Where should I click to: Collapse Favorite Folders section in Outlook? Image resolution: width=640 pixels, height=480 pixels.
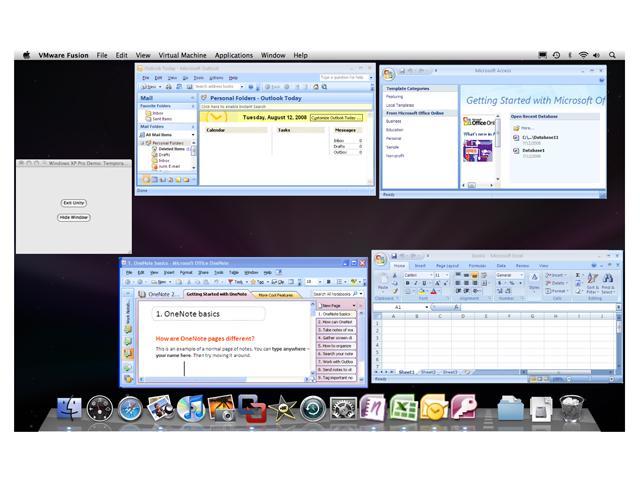coord(193,106)
